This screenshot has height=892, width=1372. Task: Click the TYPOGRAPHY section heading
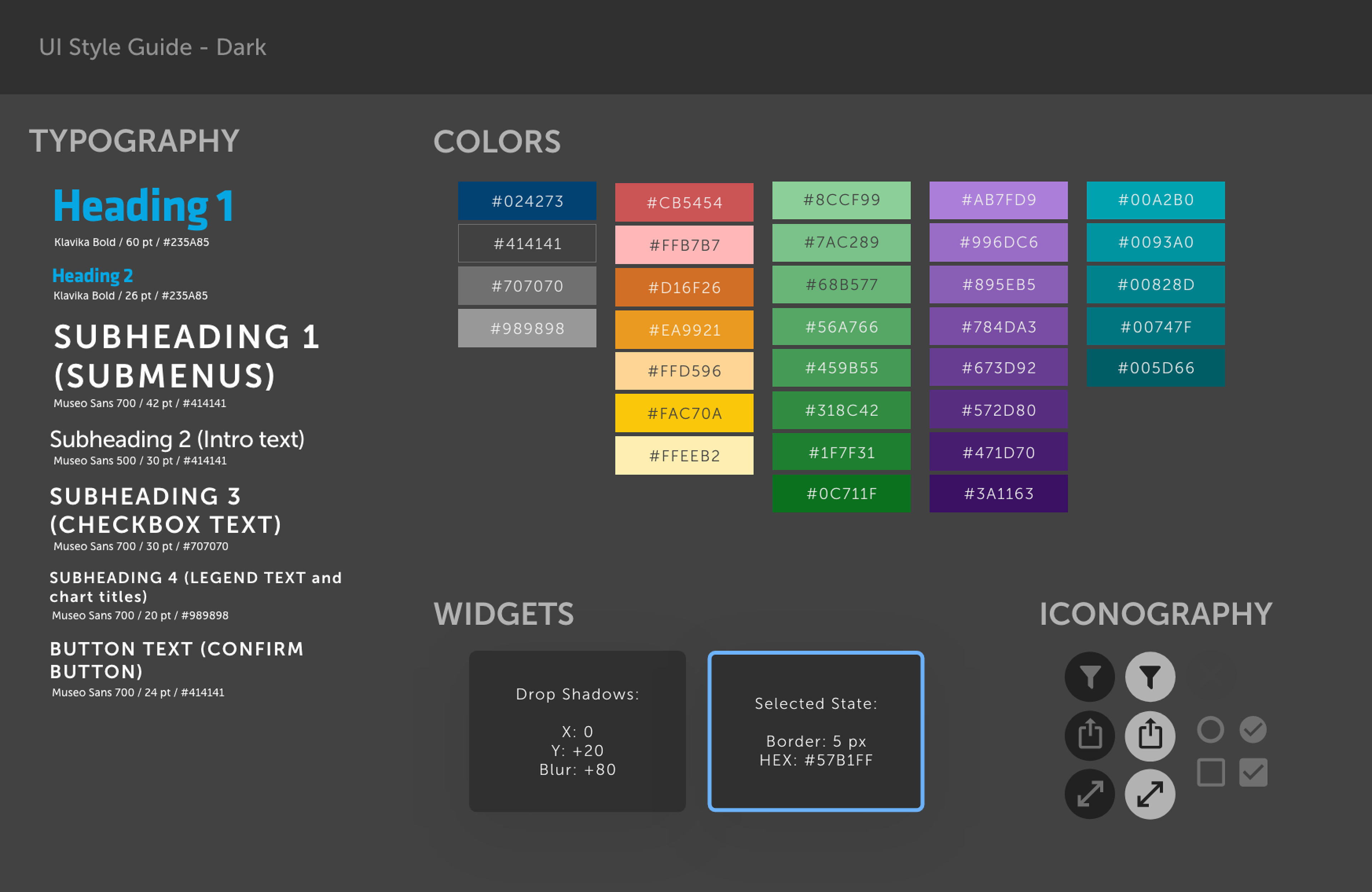[134, 141]
